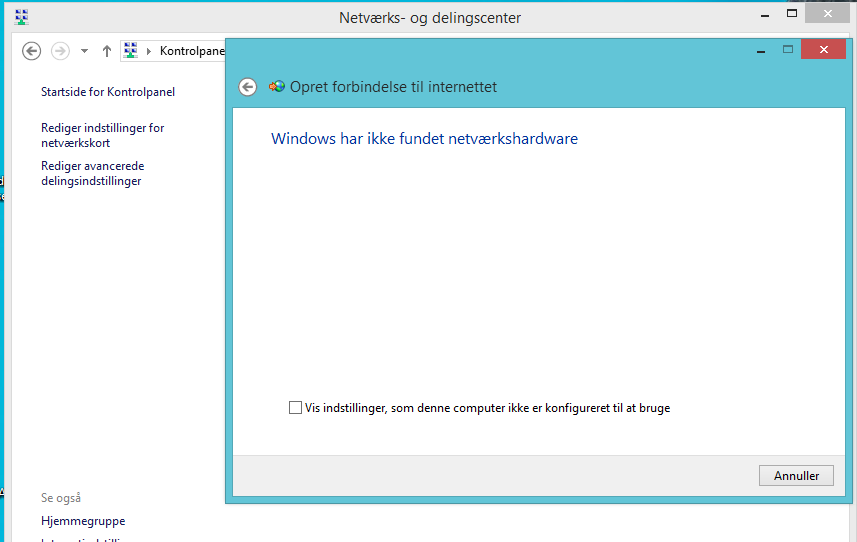Open recent locations dropdown arrow in Control Panel

[x=84, y=51]
